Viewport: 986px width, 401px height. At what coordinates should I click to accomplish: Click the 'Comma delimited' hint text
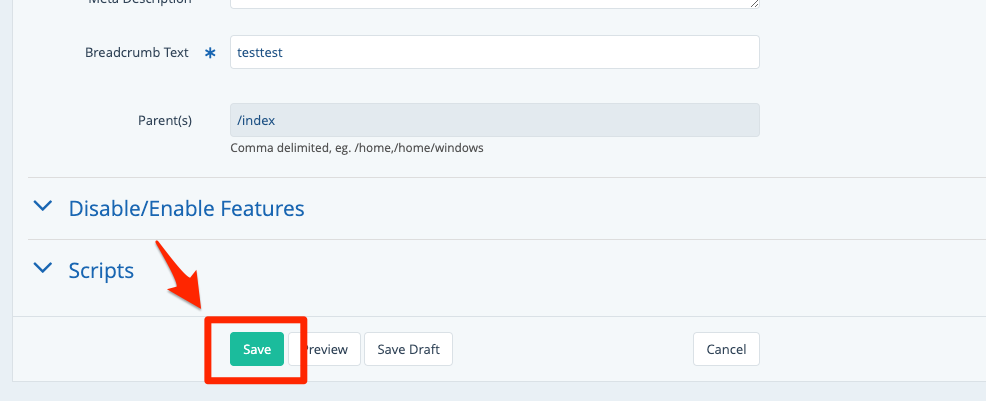pos(357,148)
